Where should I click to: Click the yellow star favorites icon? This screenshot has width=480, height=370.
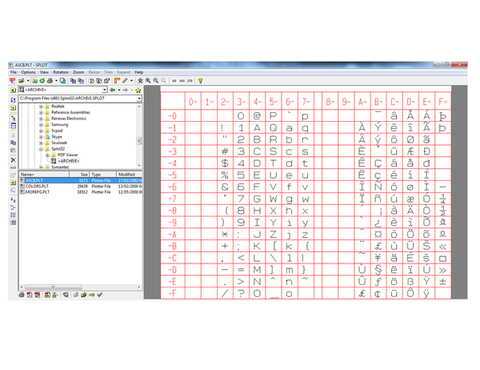(x=138, y=90)
